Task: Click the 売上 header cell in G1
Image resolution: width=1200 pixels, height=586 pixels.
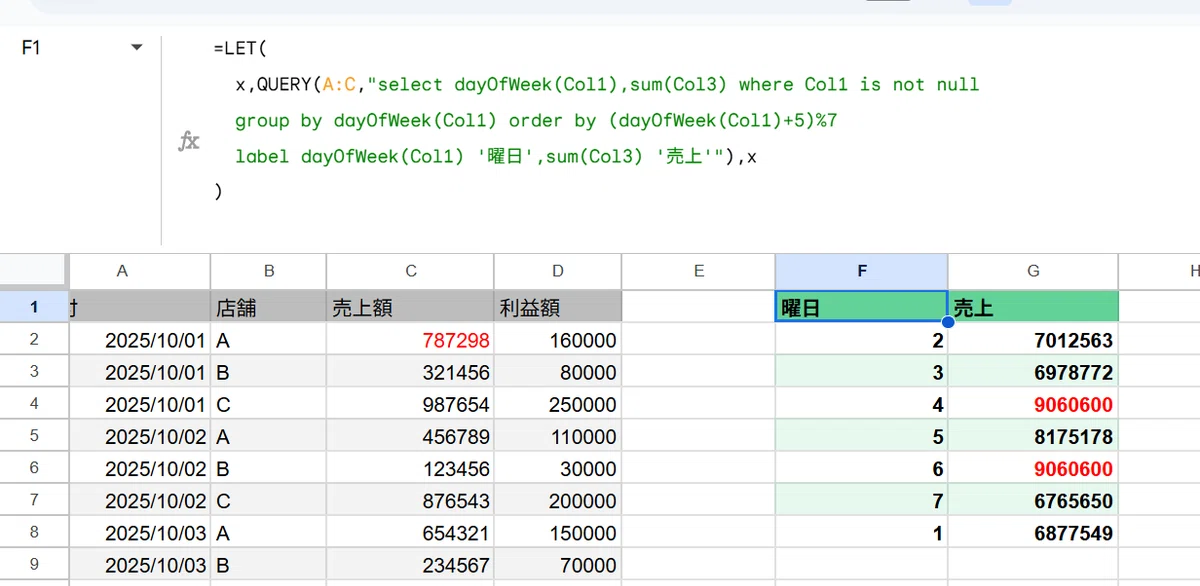Action: point(1033,307)
